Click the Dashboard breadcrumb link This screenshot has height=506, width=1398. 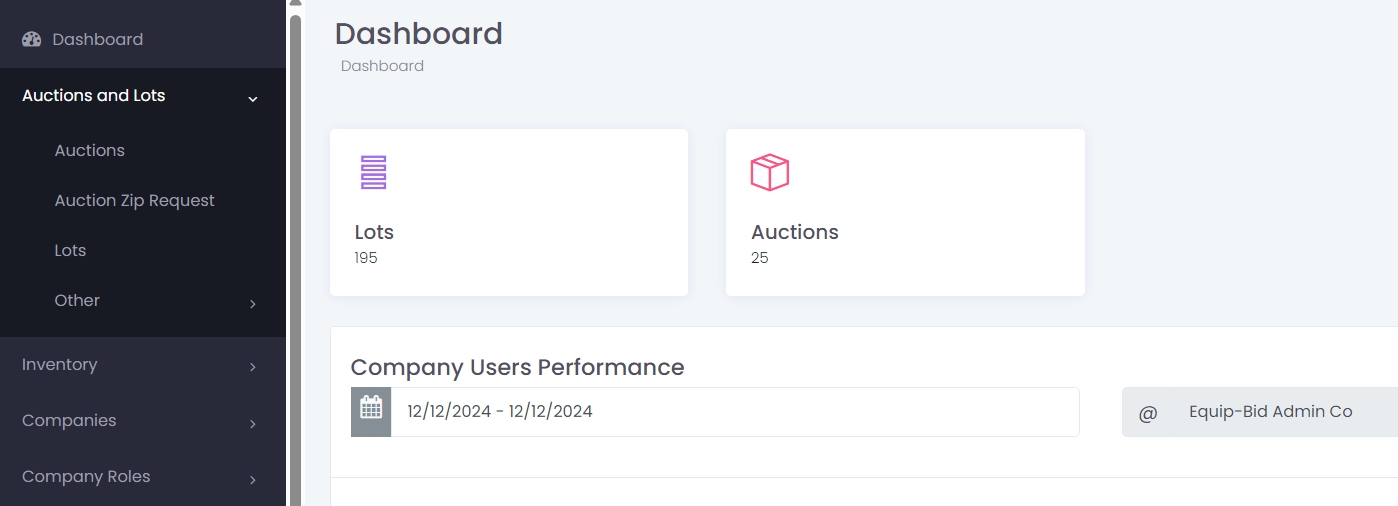click(x=382, y=66)
